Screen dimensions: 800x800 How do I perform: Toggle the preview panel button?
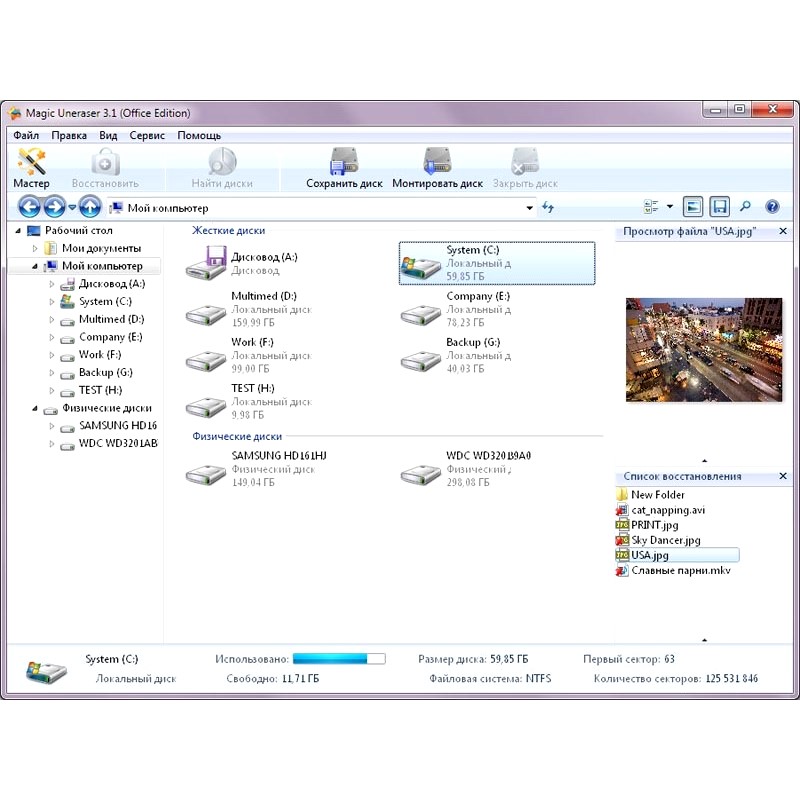693,208
